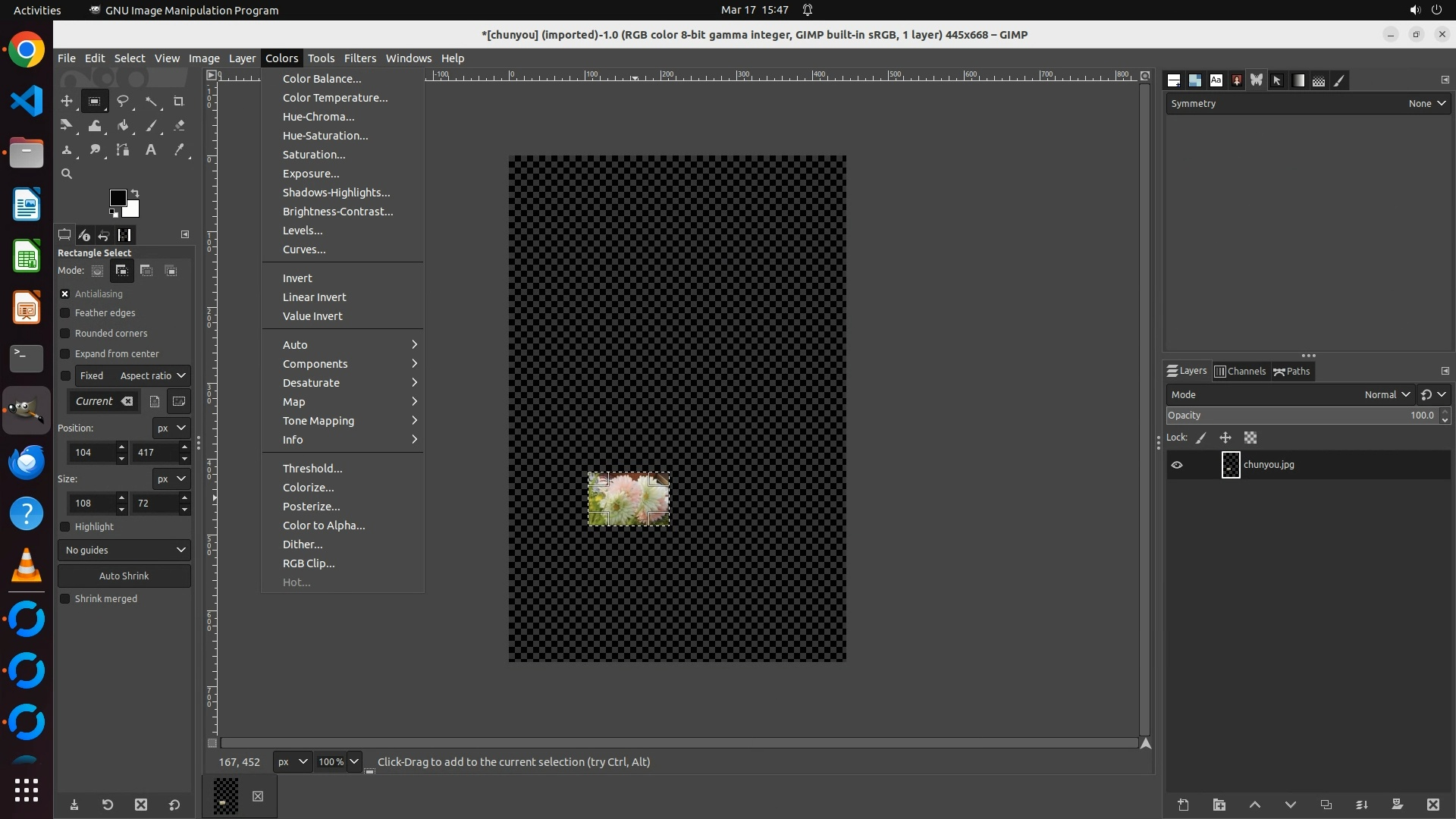This screenshot has width=1456, height=819.
Task: Select the Fuzzy Select magic wand tool
Action: [x=152, y=101]
